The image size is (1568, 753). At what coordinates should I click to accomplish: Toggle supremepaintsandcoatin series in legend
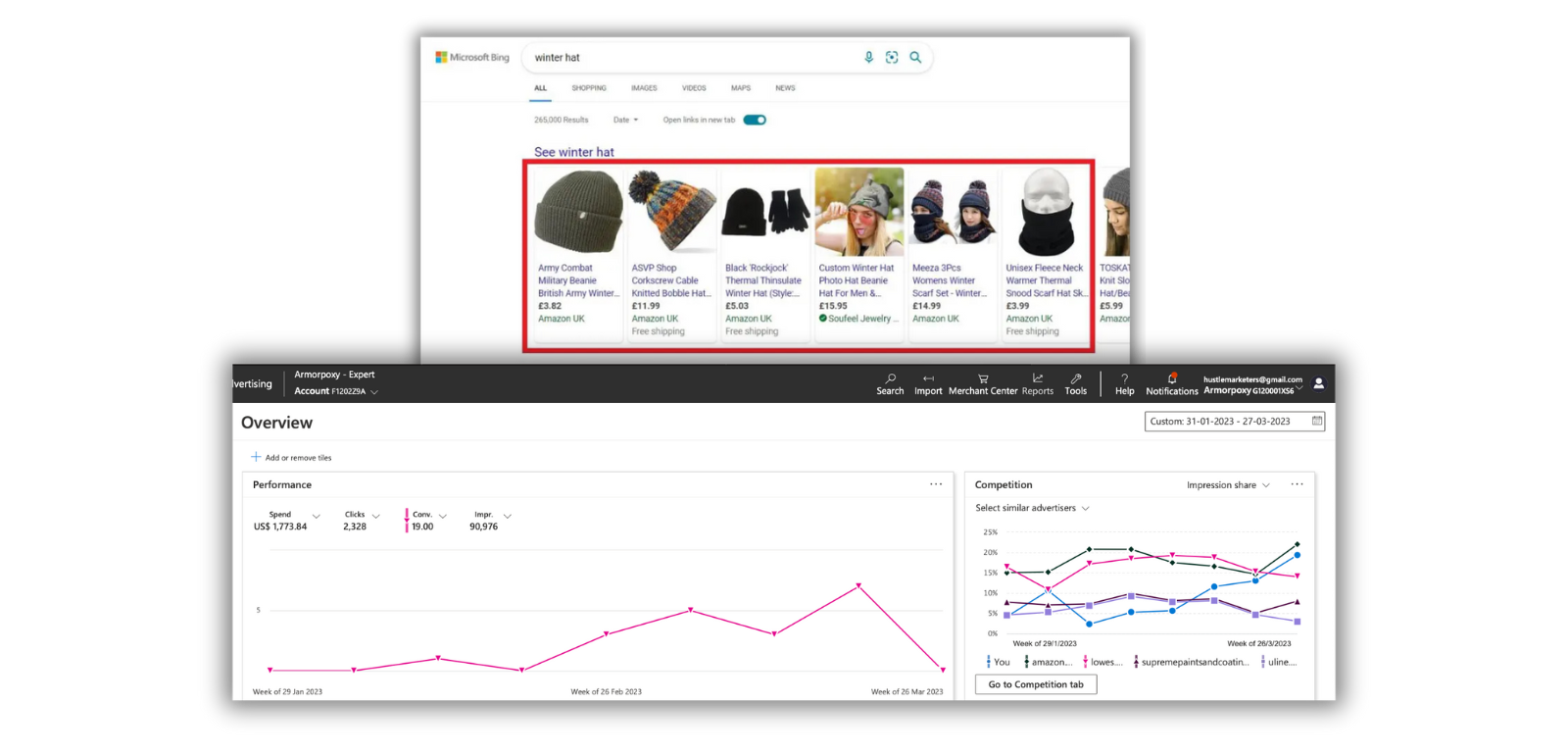point(1191,662)
